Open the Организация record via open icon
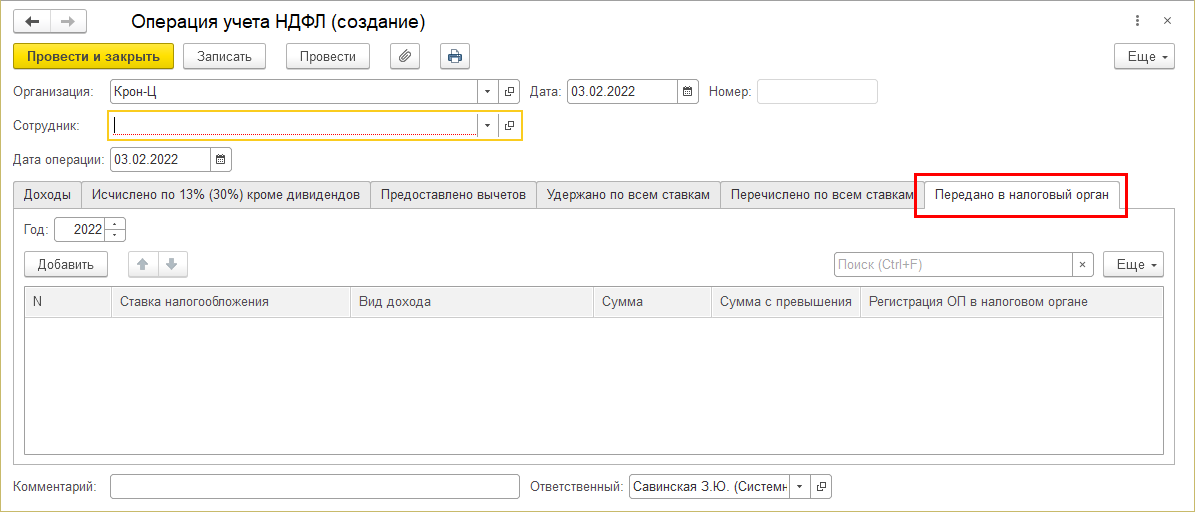1195x512 pixels. [x=509, y=92]
